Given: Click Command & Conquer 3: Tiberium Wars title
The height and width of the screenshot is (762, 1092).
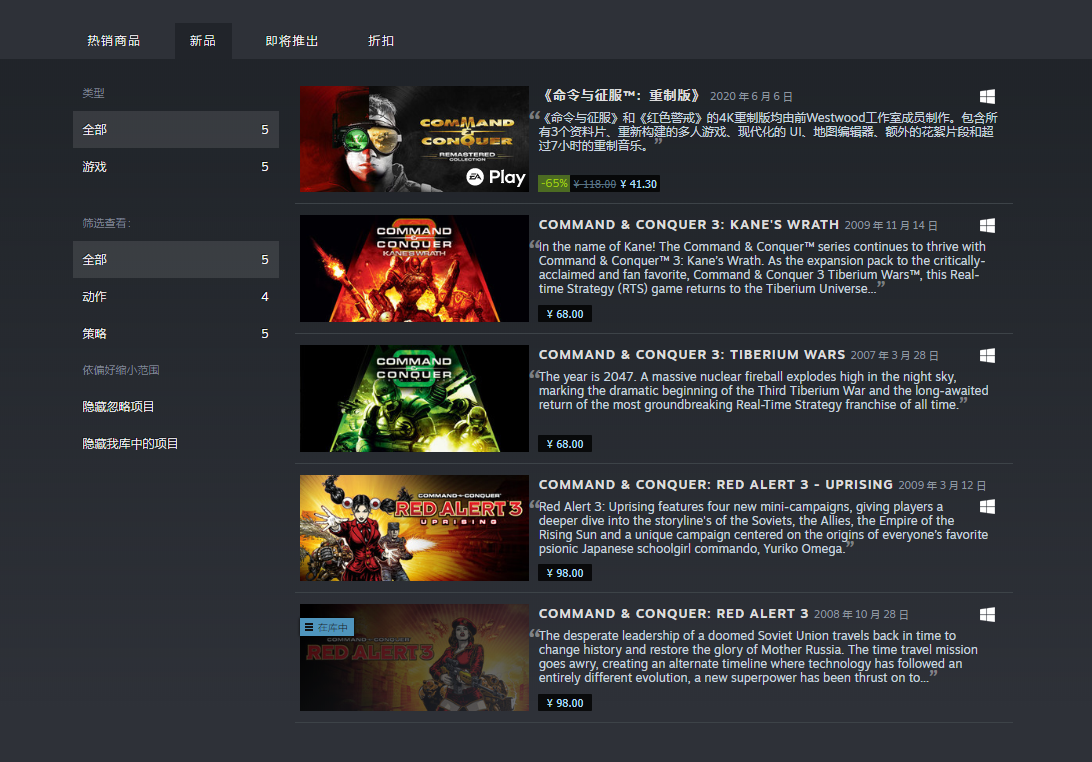Looking at the screenshot, I should [692, 355].
